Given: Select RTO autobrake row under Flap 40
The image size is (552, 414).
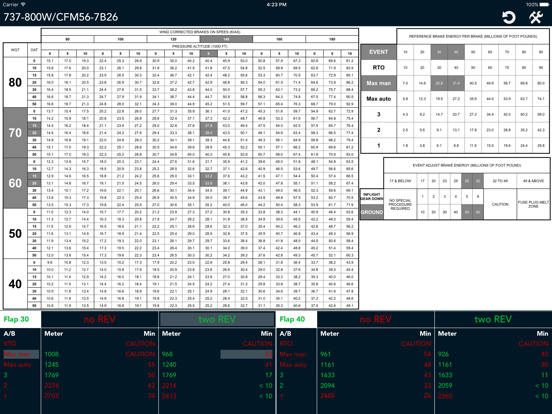Looking at the screenshot, I should pyautogui.click(x=286, y=344).
